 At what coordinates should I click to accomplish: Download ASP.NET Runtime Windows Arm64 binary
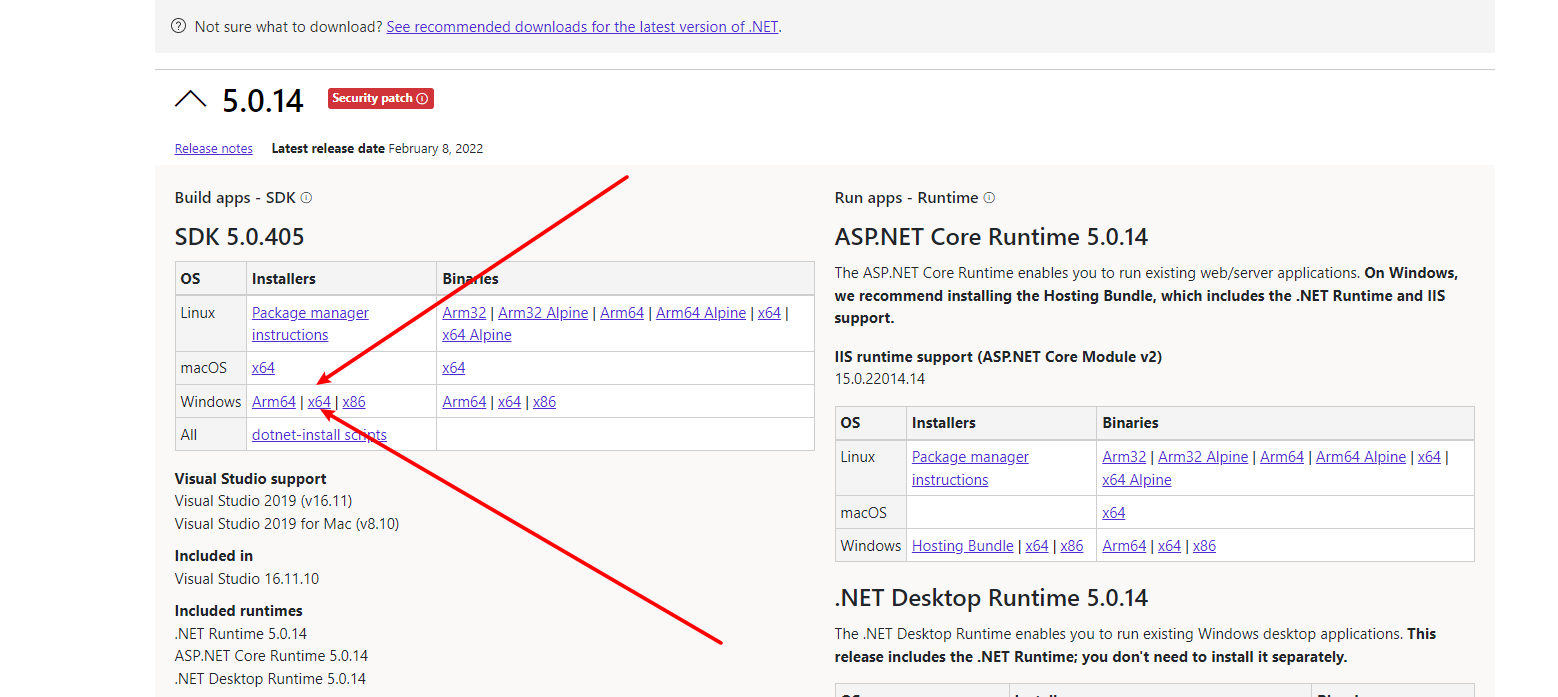[x=1124, y=546]
